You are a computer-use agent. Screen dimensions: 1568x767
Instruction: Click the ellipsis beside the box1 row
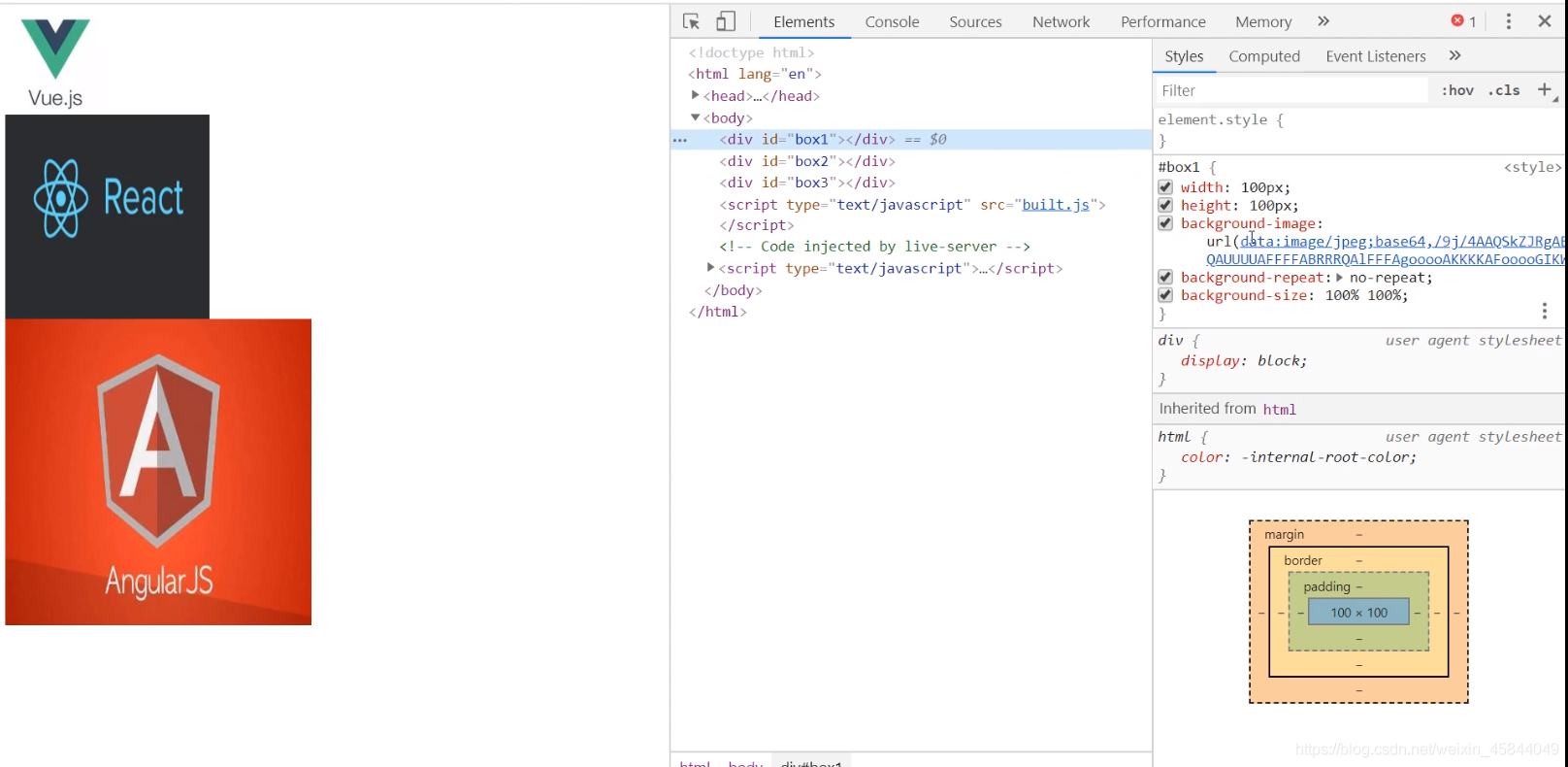point(680,140)
